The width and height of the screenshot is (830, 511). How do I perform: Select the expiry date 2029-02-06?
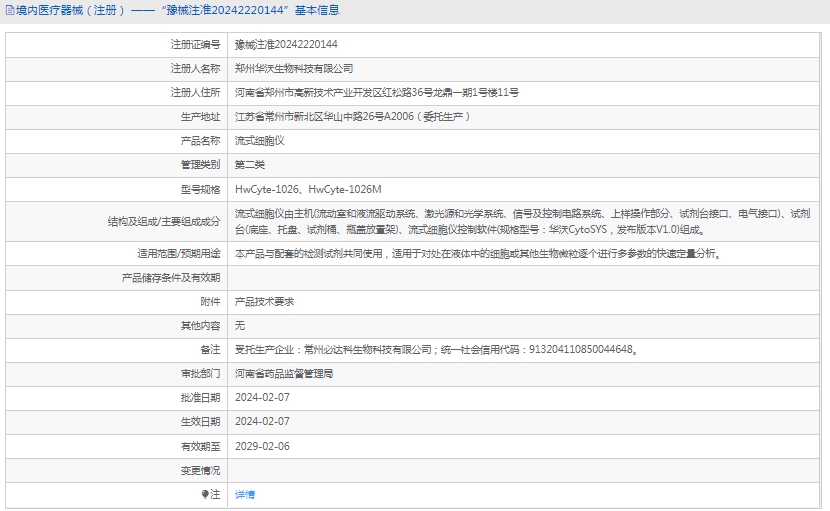(262, 446)
